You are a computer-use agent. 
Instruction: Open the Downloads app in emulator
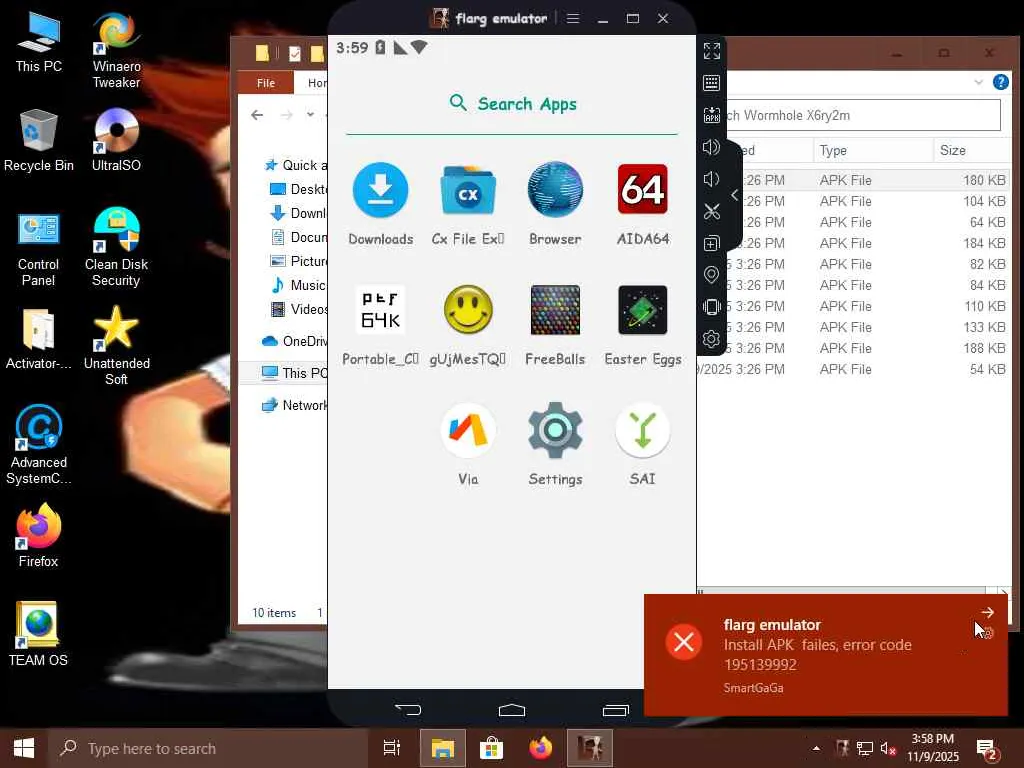coord(381,190)
